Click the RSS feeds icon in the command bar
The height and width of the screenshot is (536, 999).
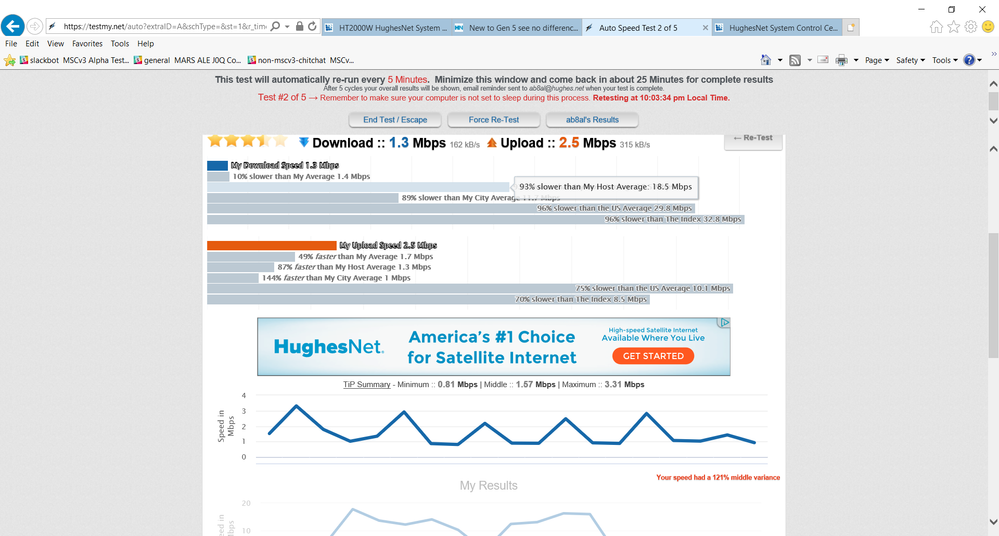(794, 60)
